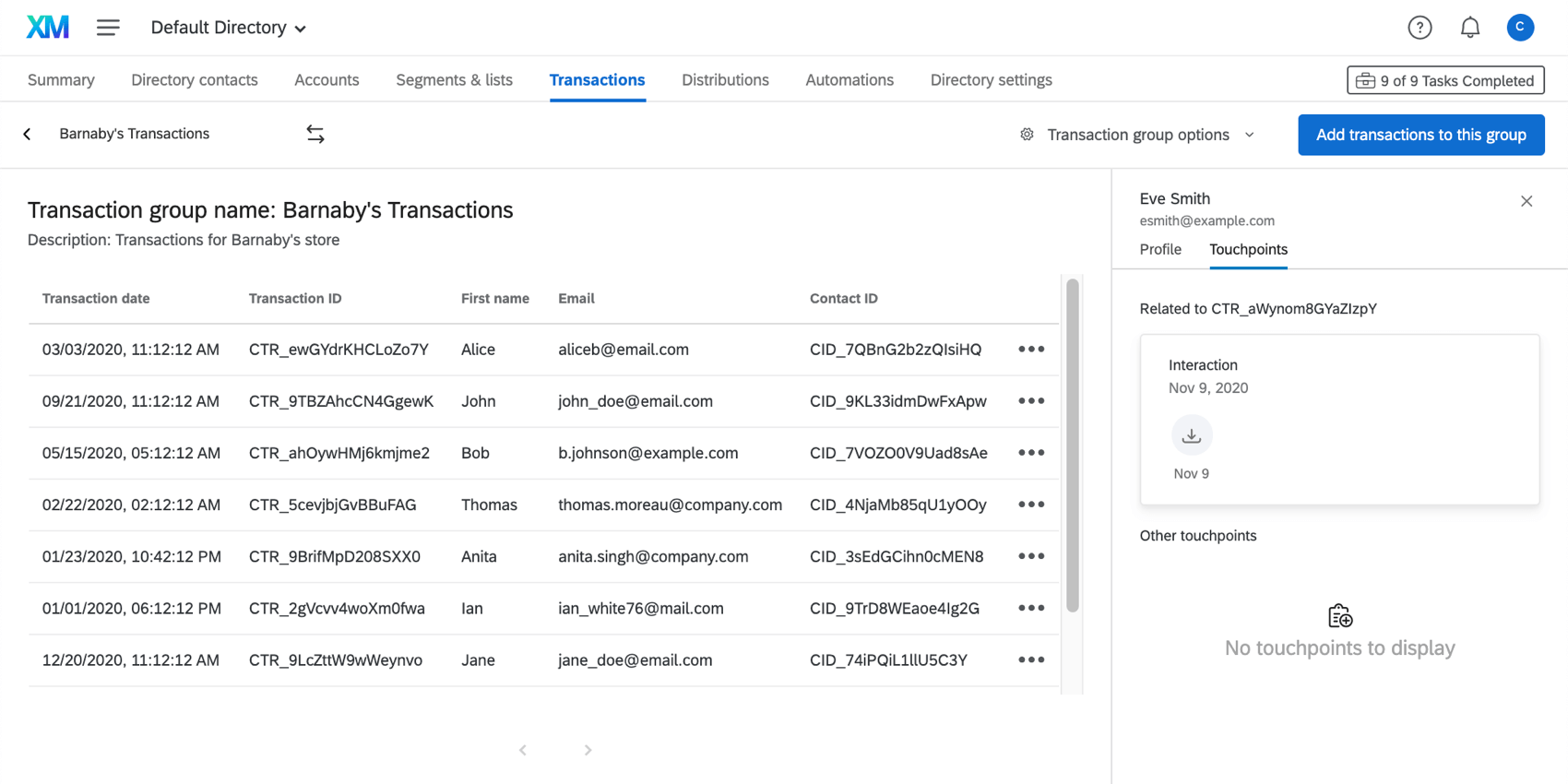Open actions menu for Alice's transaction
The height and width of the screenshot is (784, 1568).
coord(1031,350)
